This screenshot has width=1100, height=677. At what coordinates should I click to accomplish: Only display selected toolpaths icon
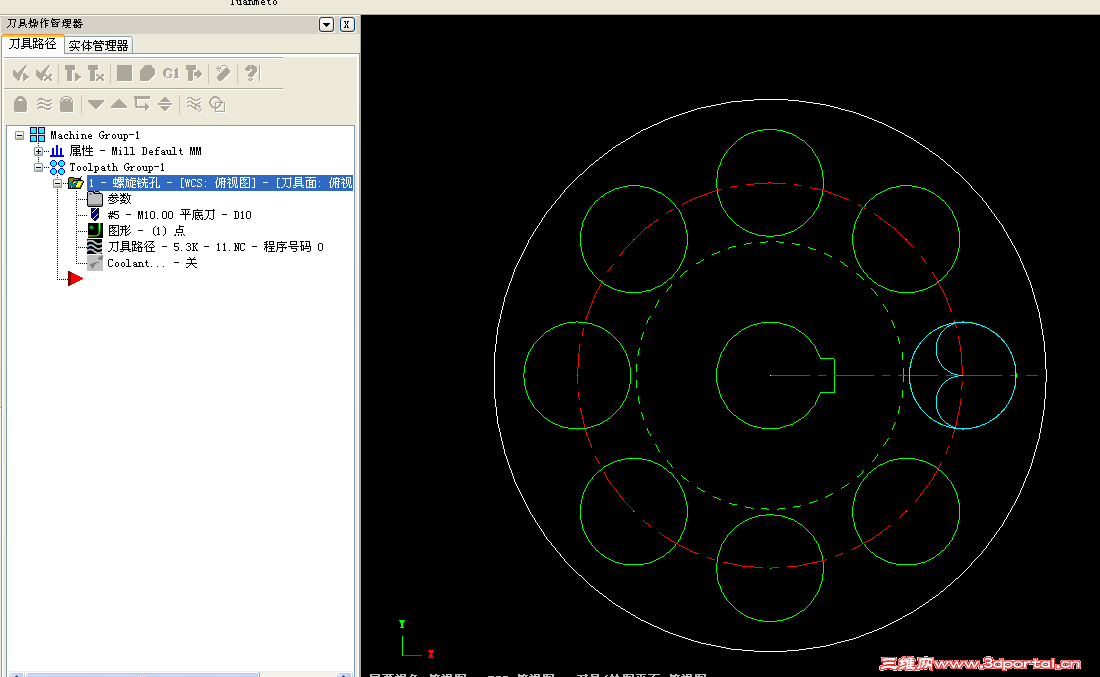pos(194,104)
